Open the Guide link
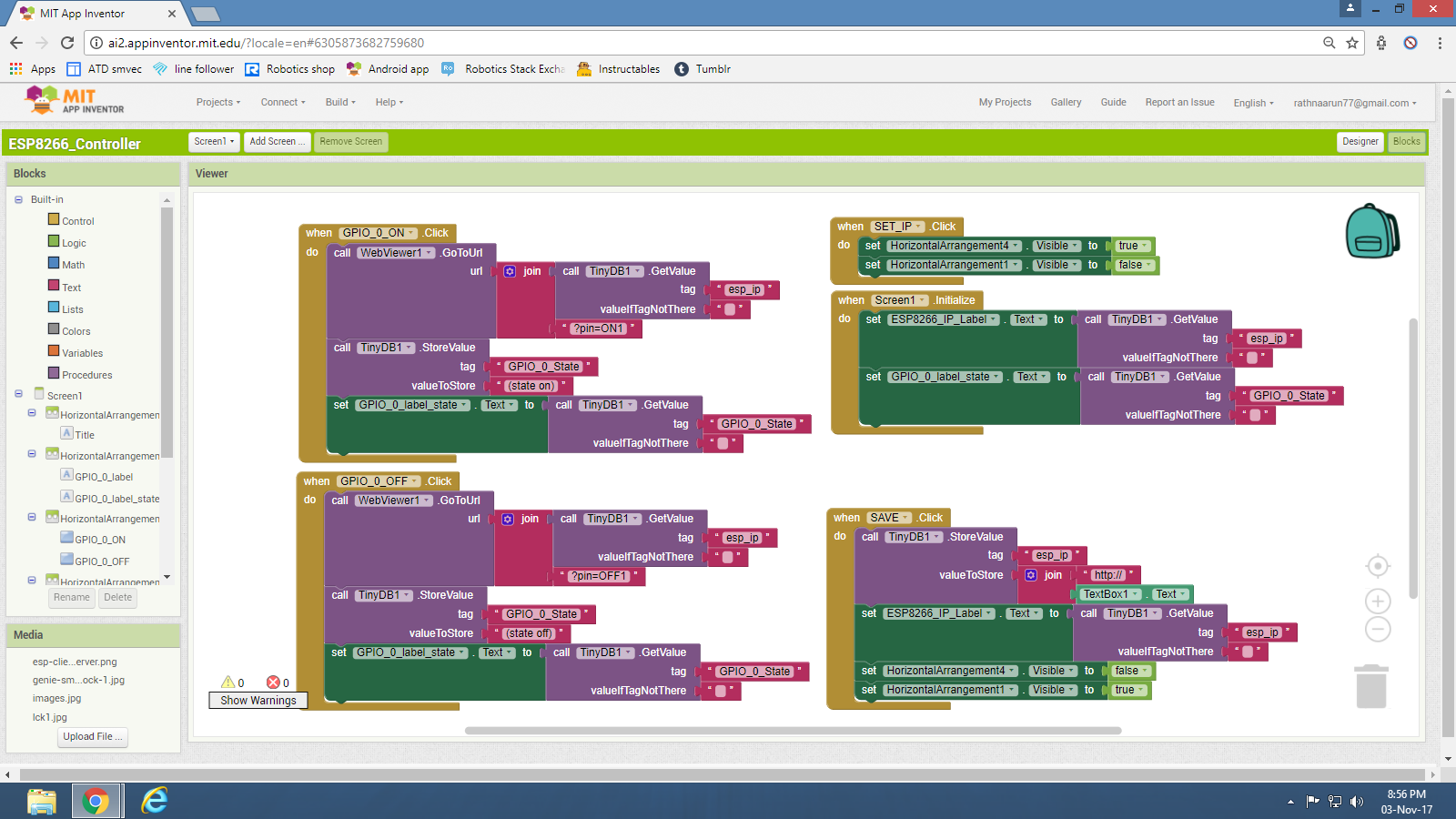Screen dimensions: 1456x819 (x=1113, y=102)
